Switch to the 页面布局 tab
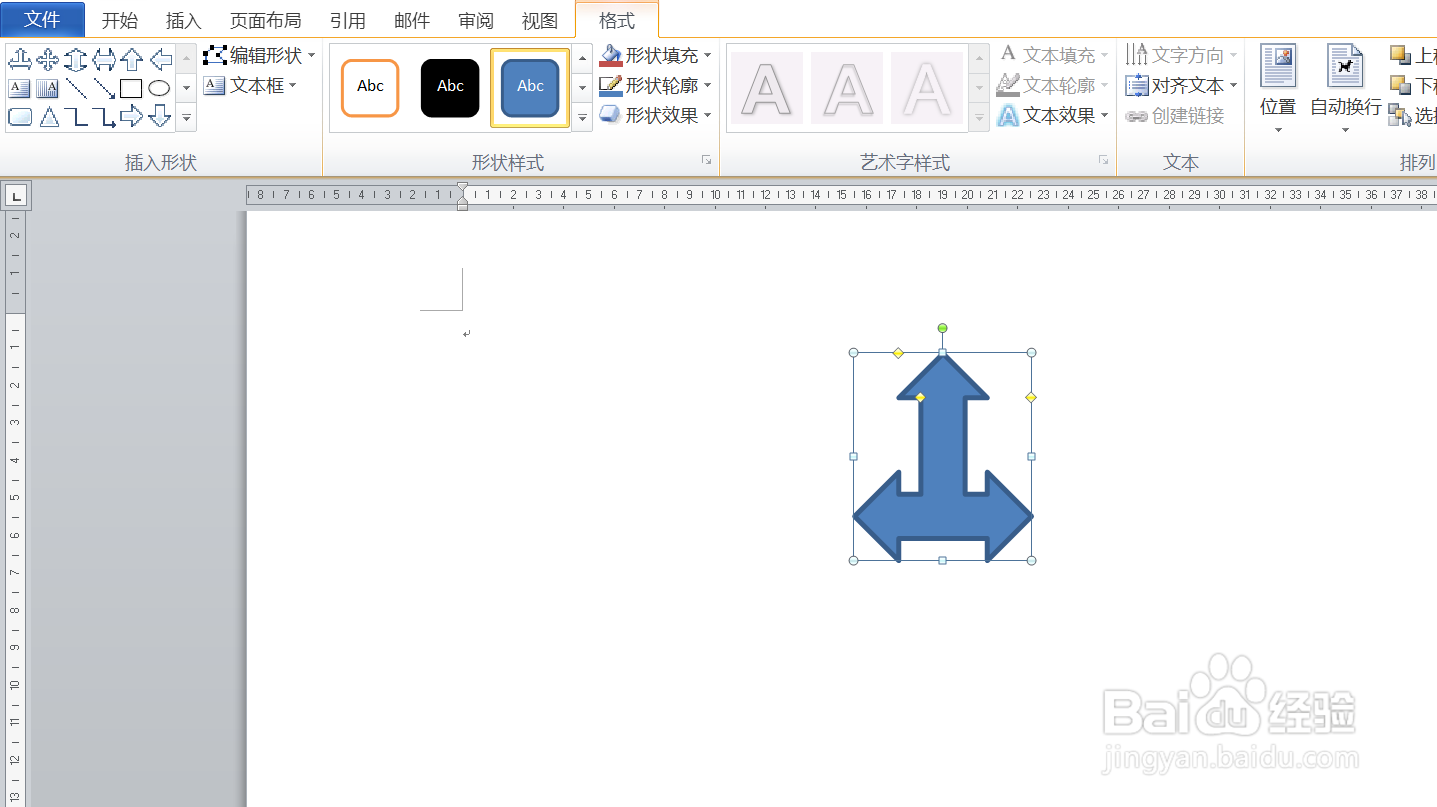Image resolution: width=1437 pixels, height=807 pixels. click(x=265, y=20)
